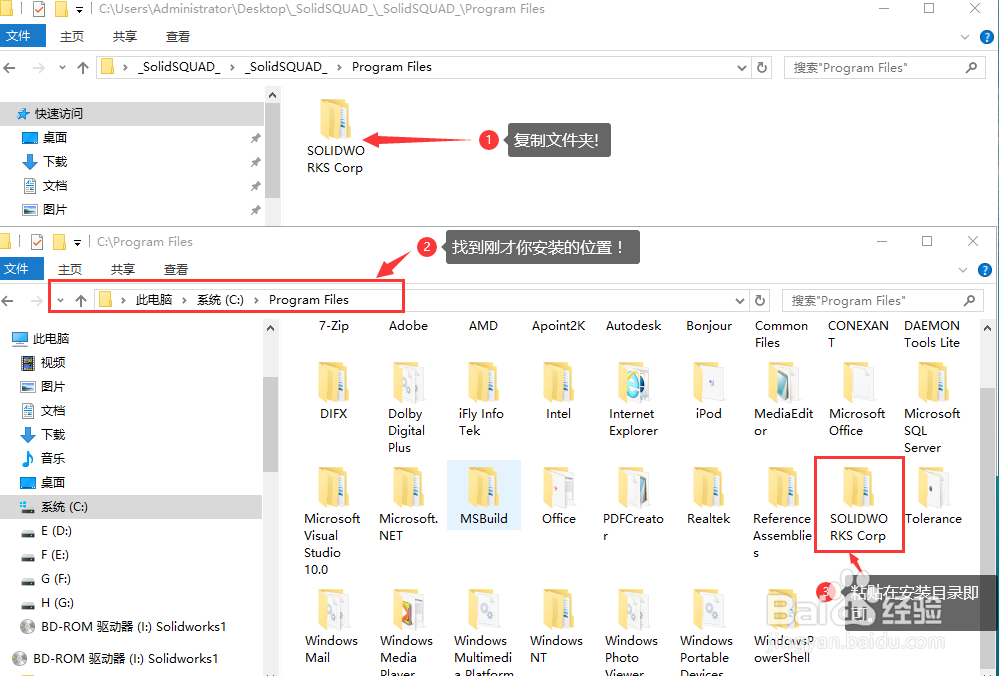Screen dimensions: 999x676
Task: Select SOLIDWORKS Corp folder in lower window
Action: coord(859,504)
